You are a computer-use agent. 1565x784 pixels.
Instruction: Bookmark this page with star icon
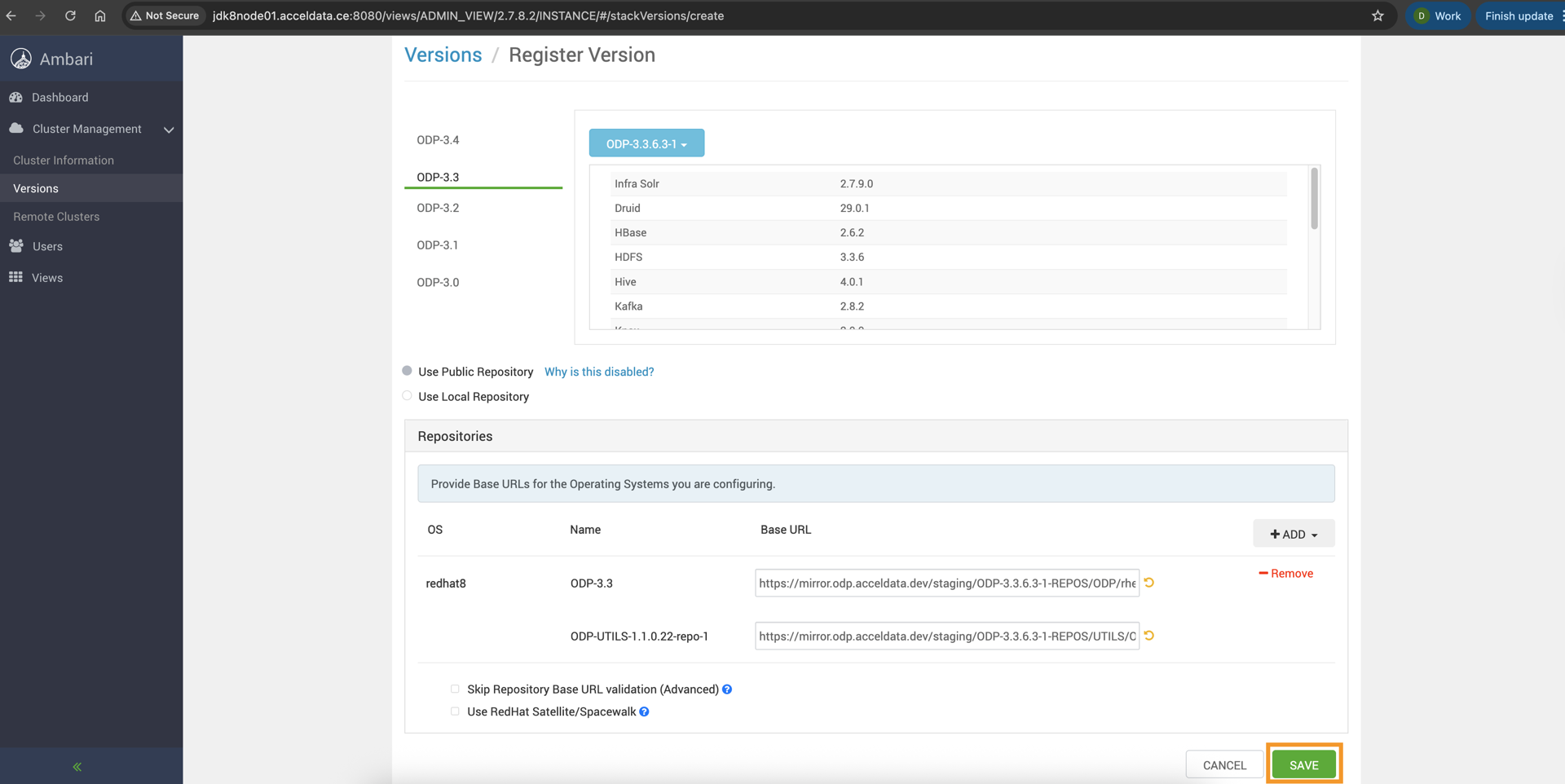coord(1378,15)
